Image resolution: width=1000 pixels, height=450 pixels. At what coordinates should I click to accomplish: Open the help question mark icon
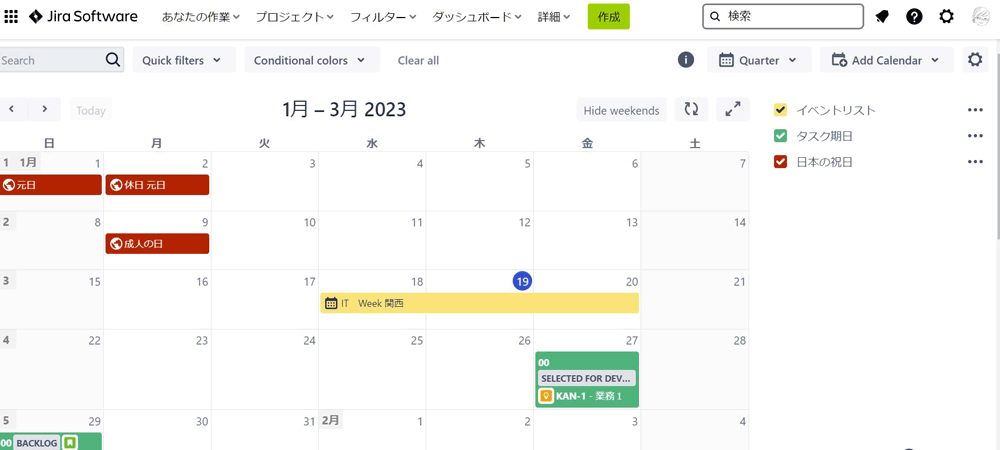[x=914, y=17]
